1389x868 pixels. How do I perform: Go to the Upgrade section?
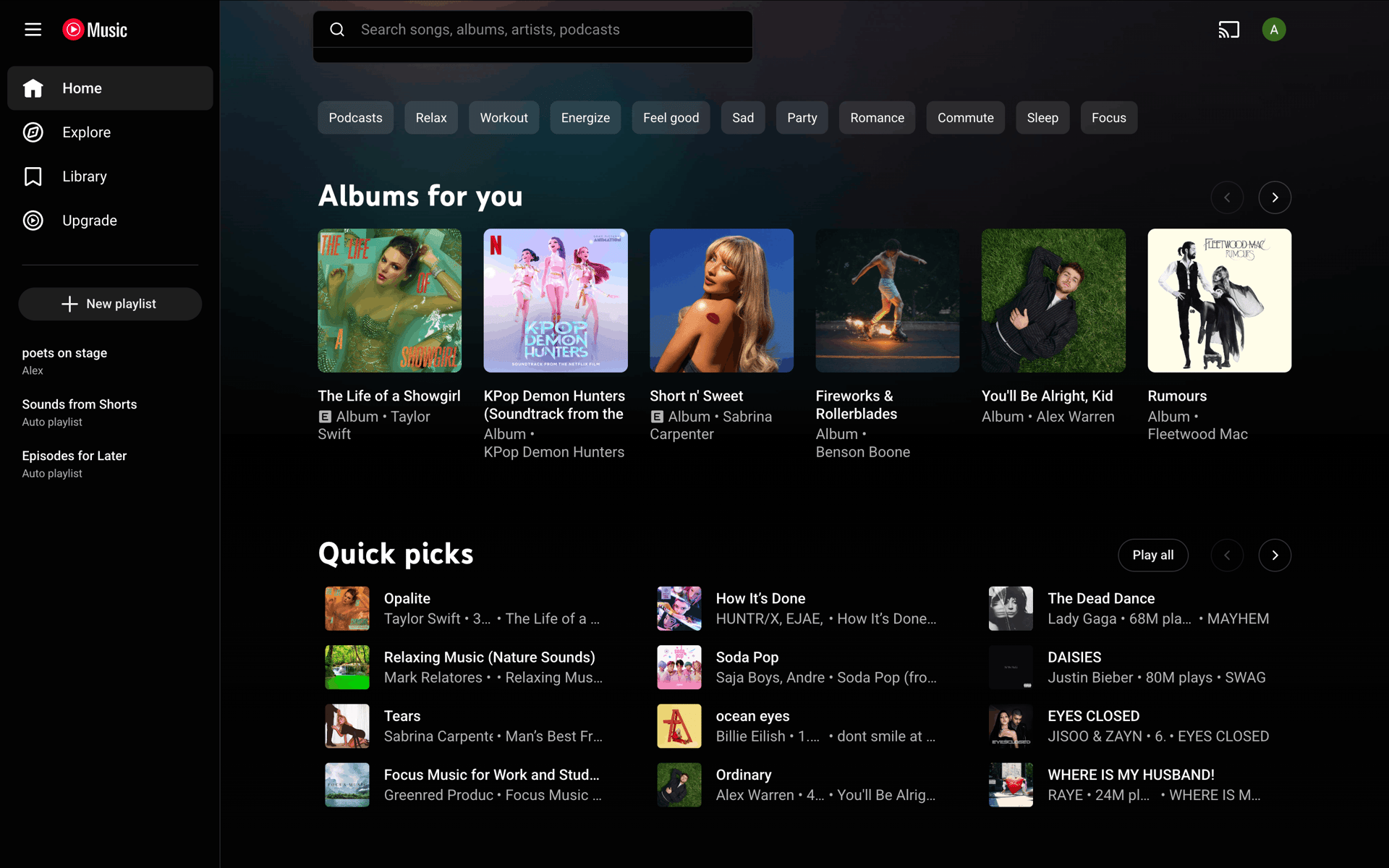tap(110, 221)
